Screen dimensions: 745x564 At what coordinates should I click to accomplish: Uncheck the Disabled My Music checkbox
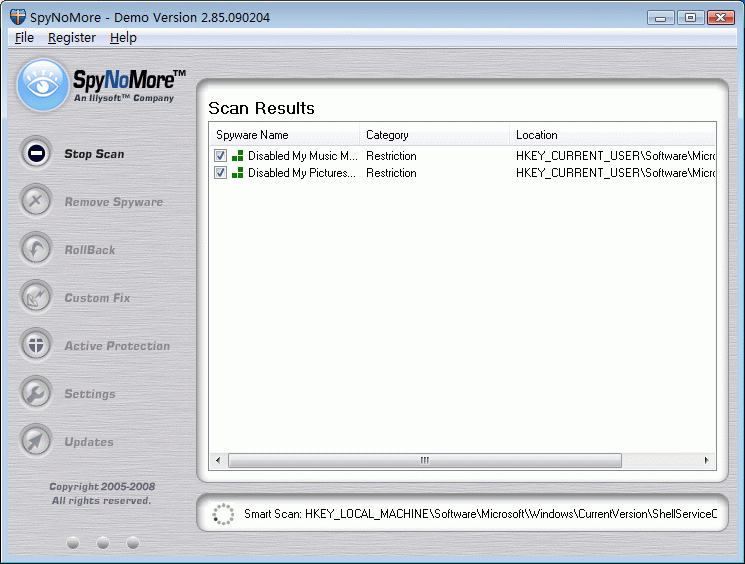tap(220, 155)
